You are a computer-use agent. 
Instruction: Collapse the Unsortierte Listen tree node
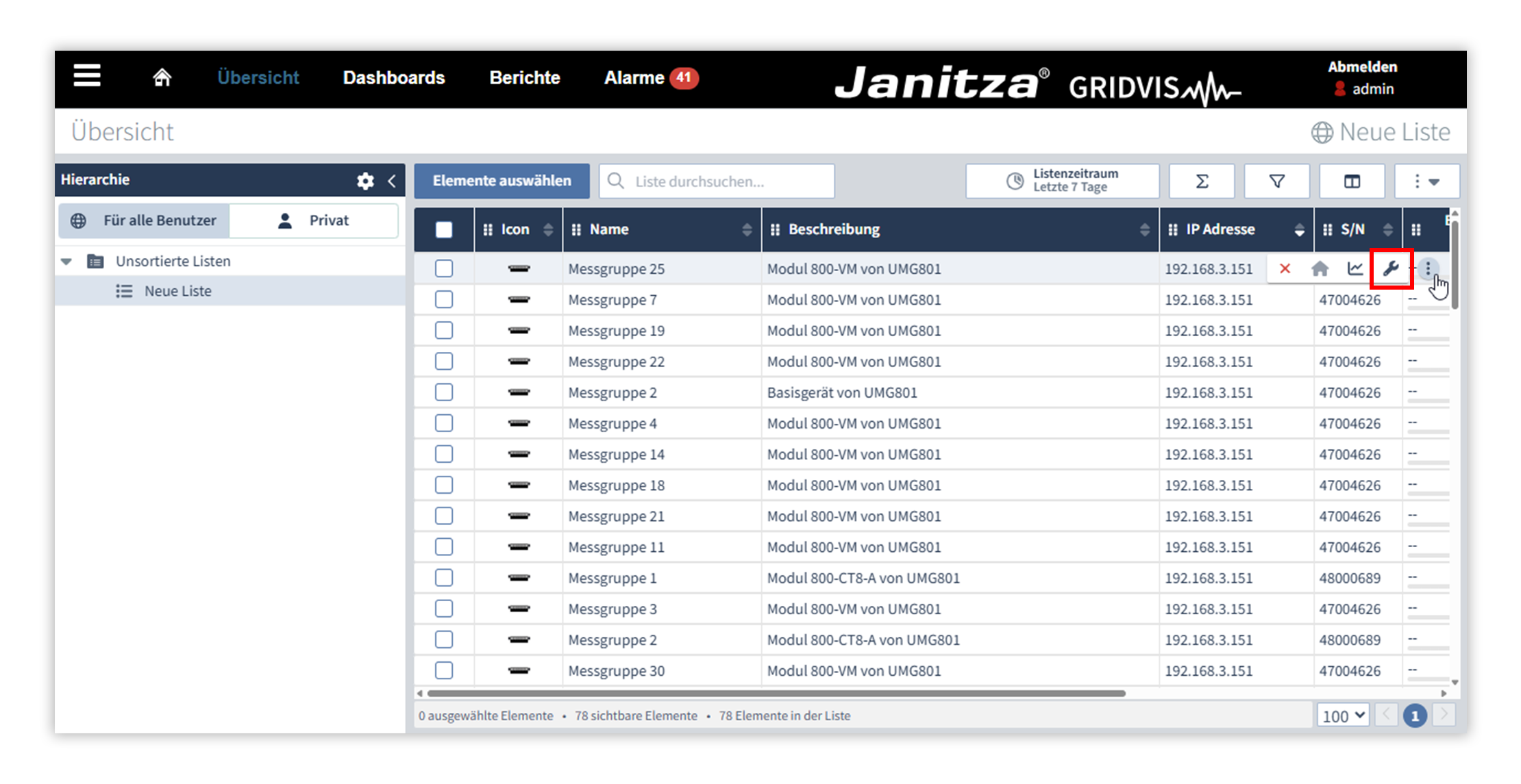(x=66, y=262)
